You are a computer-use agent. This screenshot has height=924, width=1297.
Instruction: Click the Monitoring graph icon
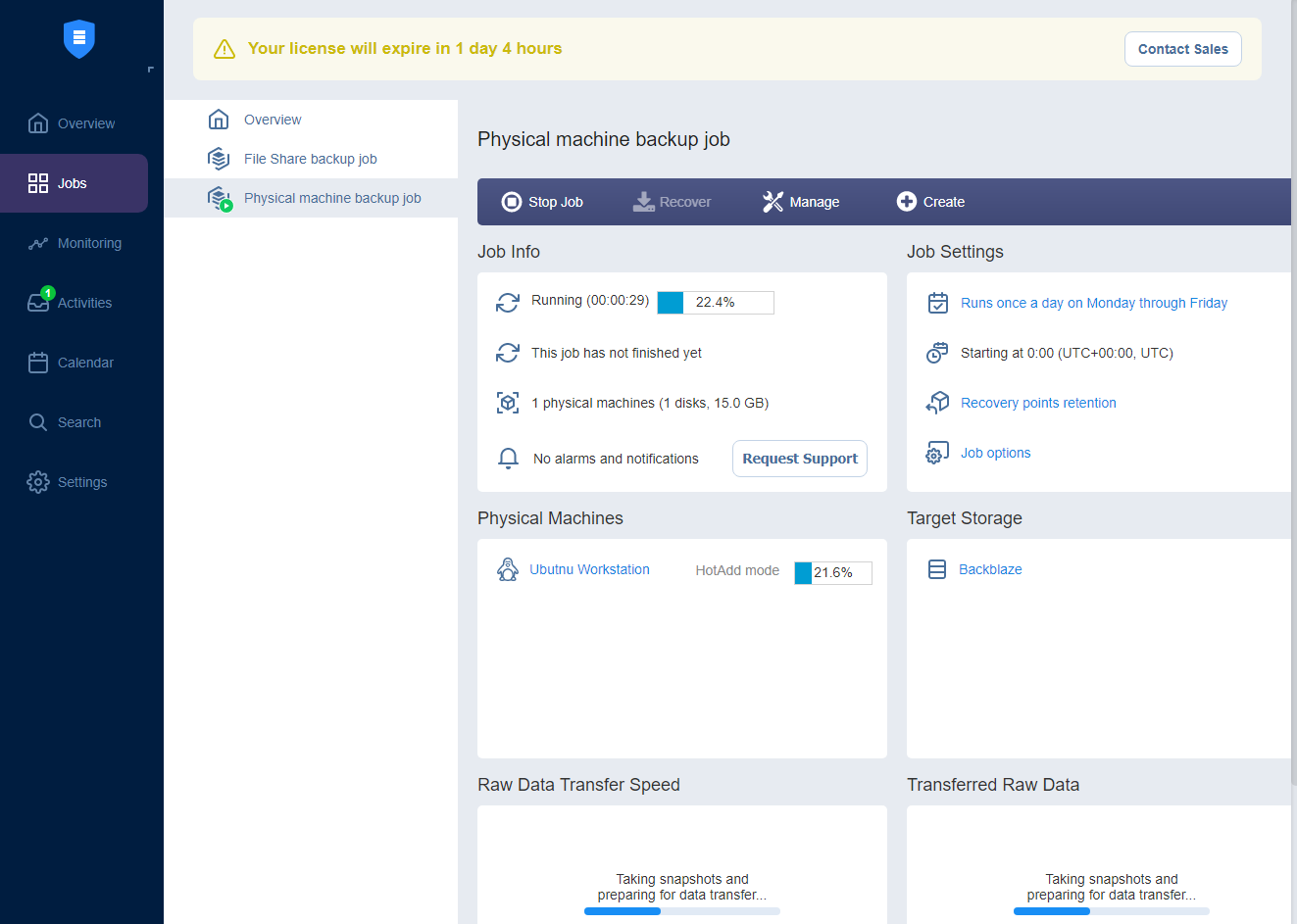point(38,243)
